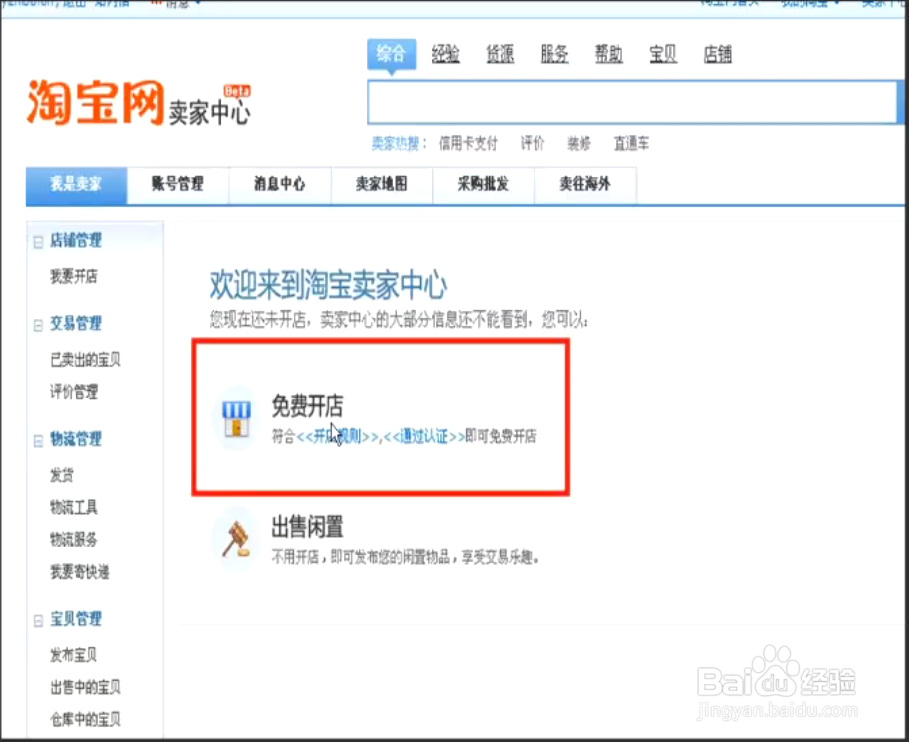Select the 经验 search tab
This screenshot has height=742, width=909.
click(446, 54)
